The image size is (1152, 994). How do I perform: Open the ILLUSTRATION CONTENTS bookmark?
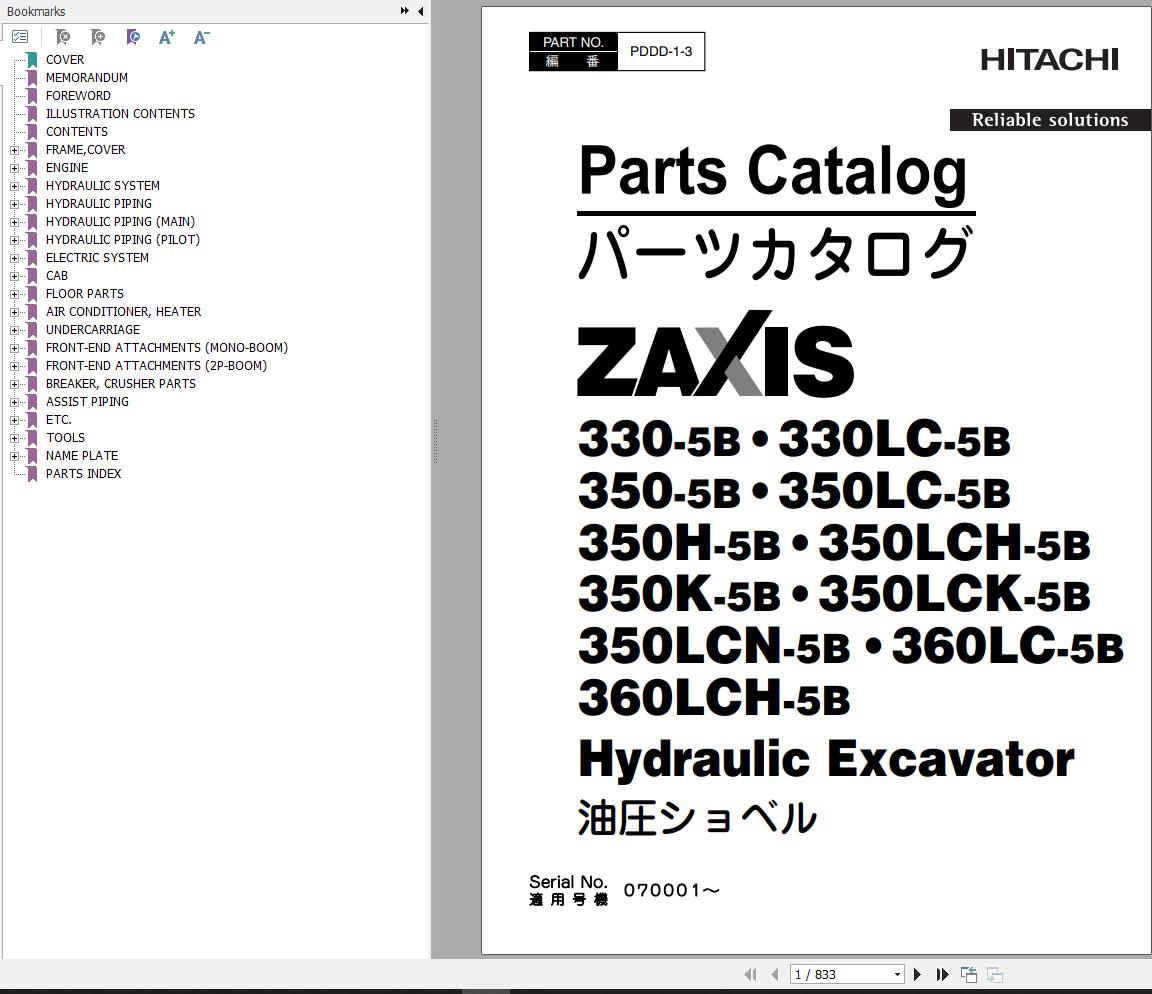click(120, 114)
